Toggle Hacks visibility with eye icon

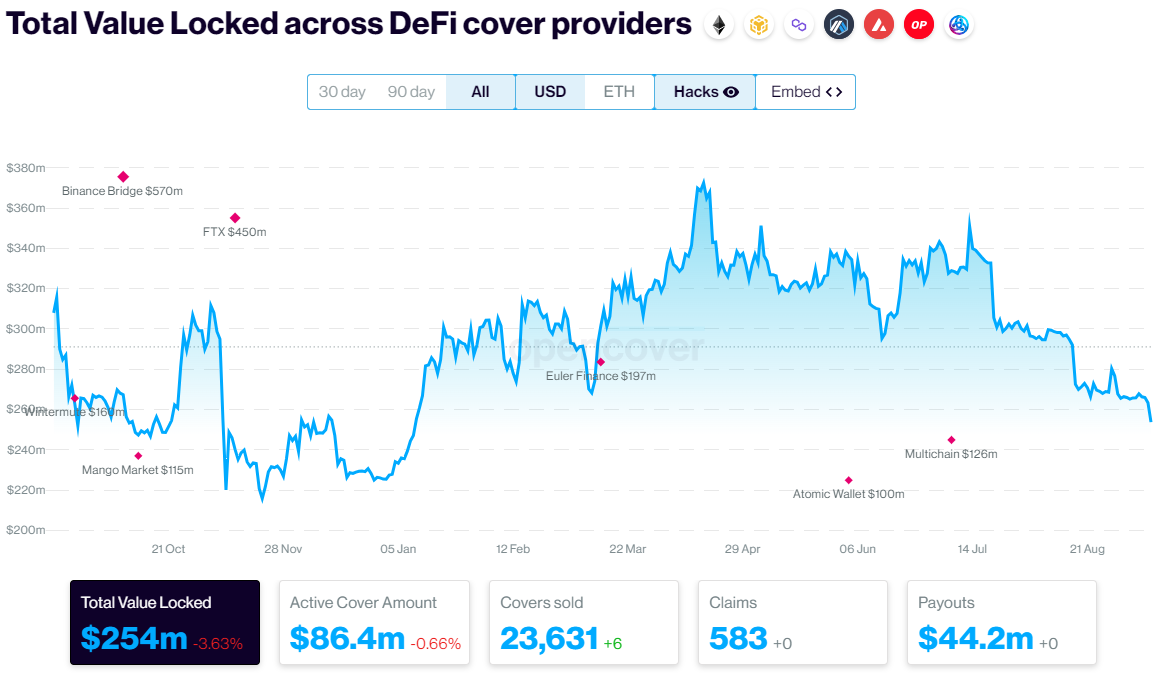pyautogui.click(x=705, y=92)
